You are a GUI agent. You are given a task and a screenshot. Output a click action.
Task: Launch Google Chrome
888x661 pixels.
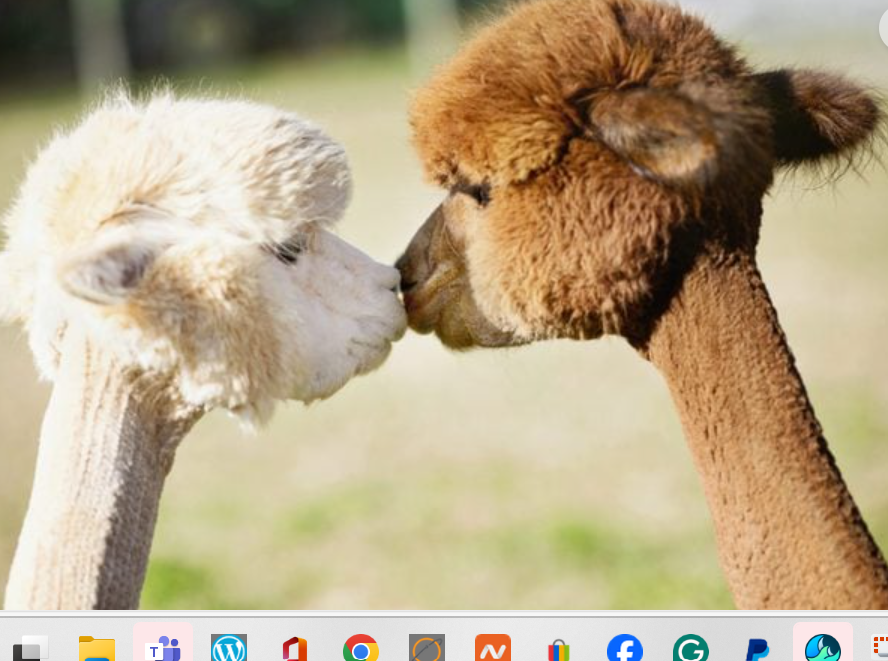point(360,648)
